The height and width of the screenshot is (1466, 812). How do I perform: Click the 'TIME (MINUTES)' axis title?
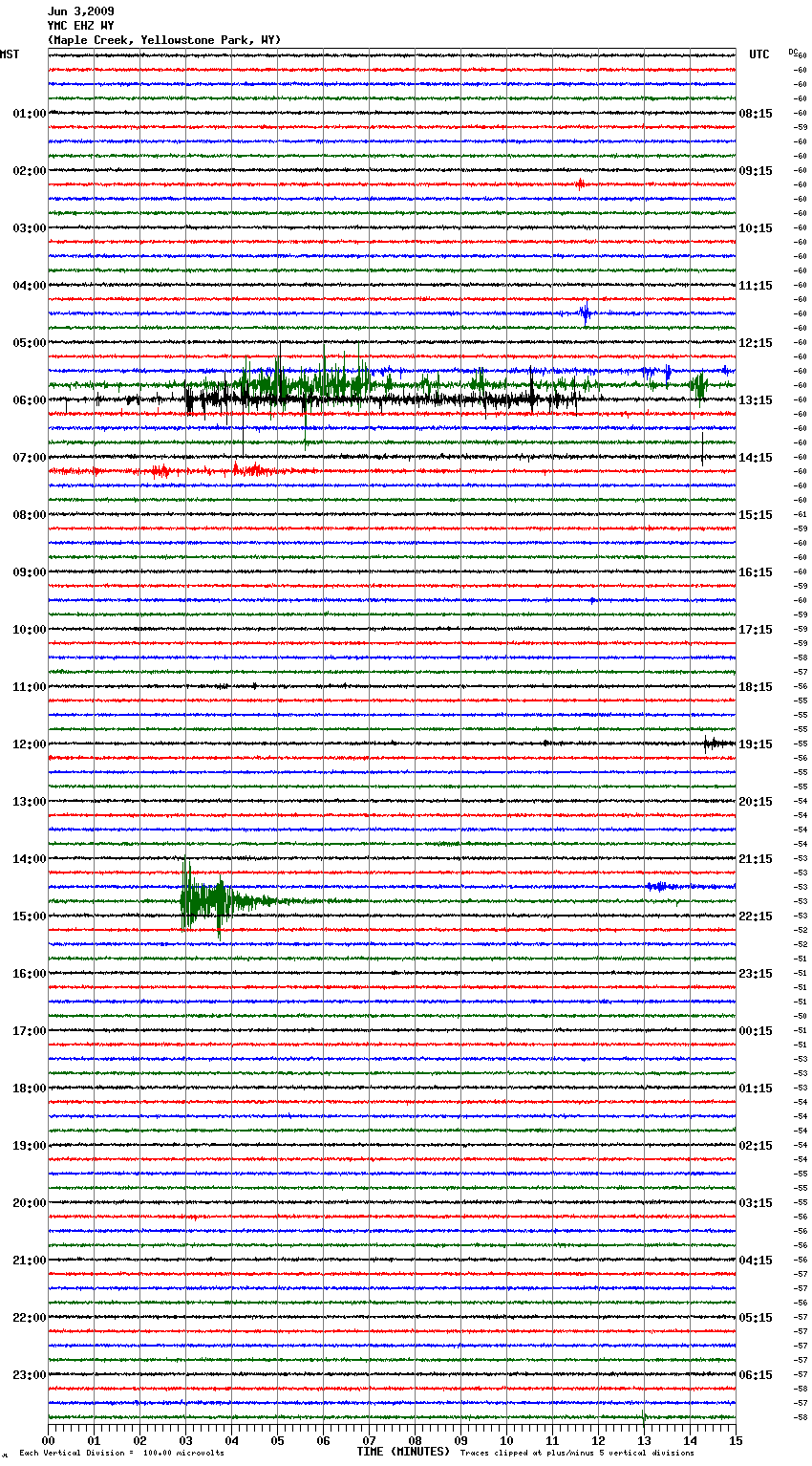403,1452
